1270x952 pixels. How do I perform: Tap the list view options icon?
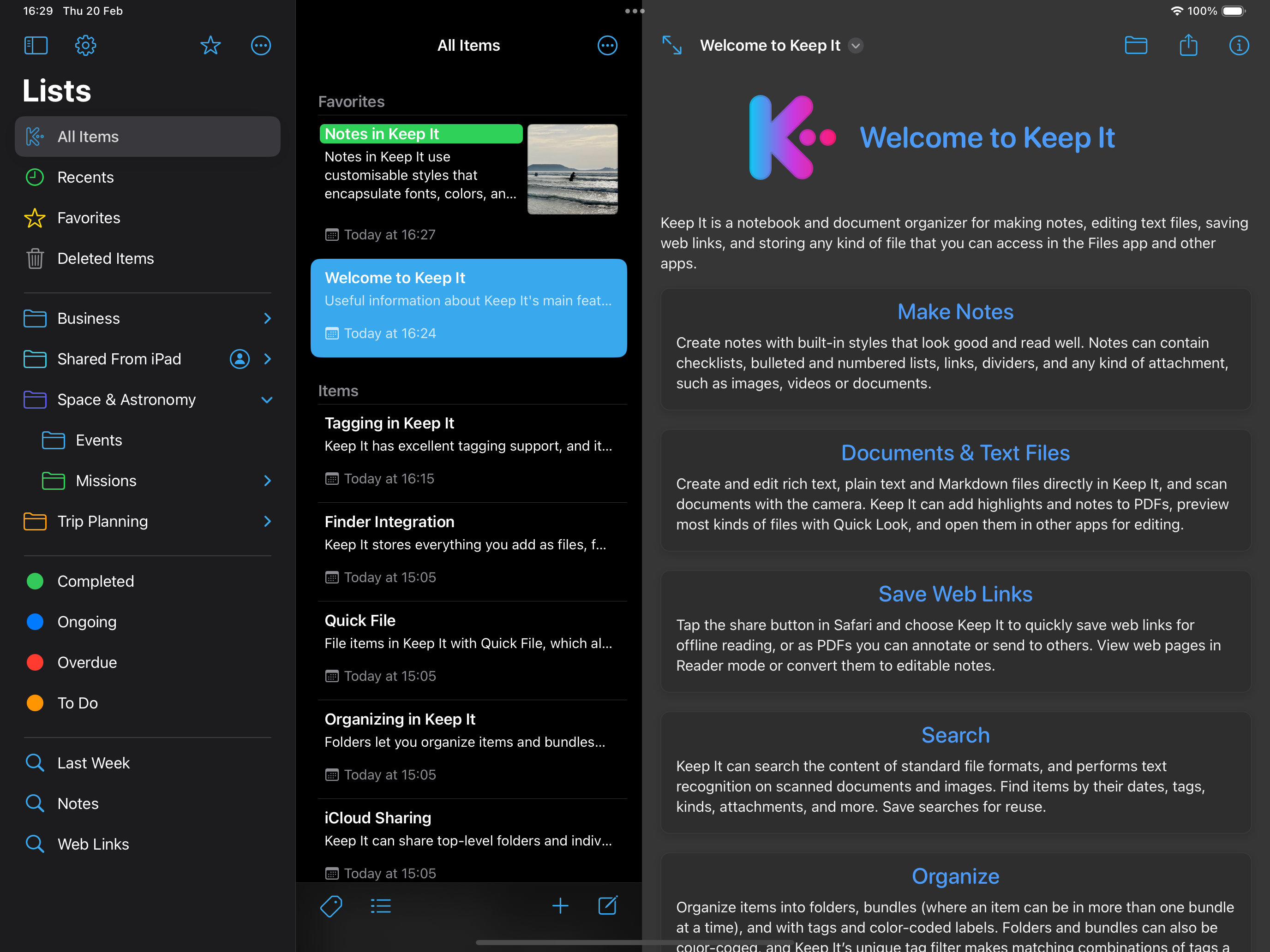click(x=381, y=907)
